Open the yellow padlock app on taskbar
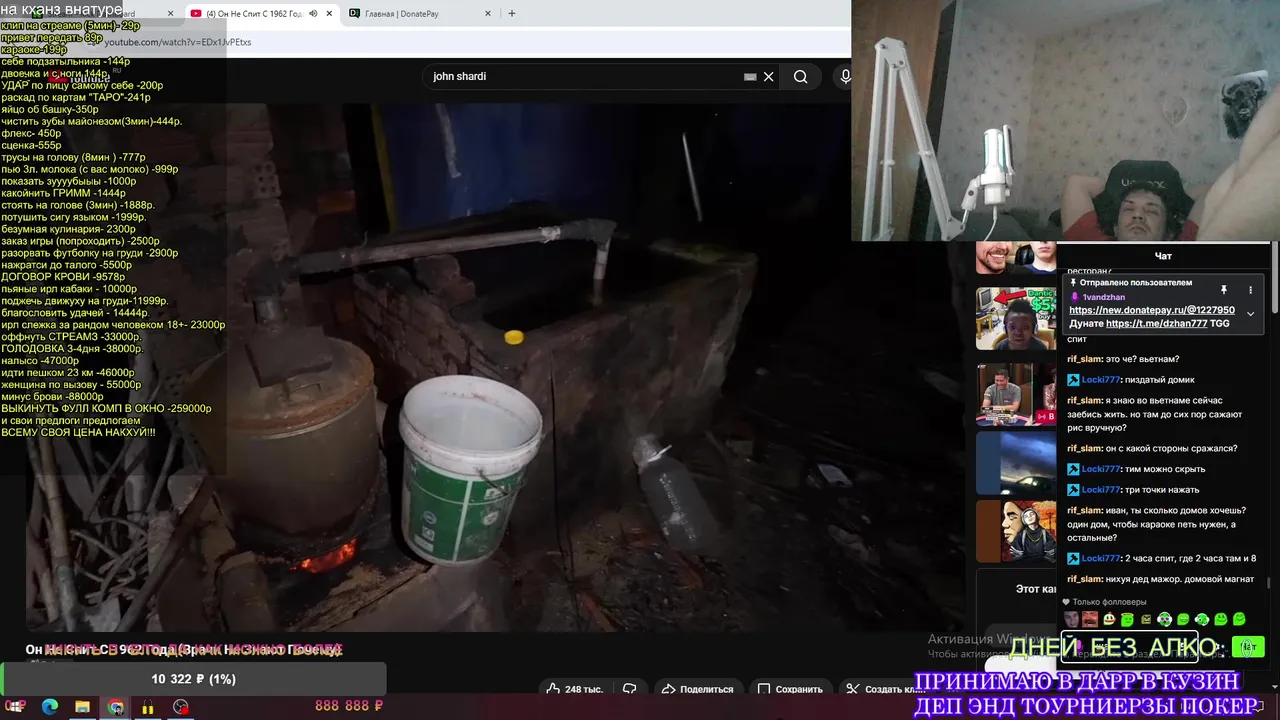The image size is (1280, 720). click(x=148, y=707)
